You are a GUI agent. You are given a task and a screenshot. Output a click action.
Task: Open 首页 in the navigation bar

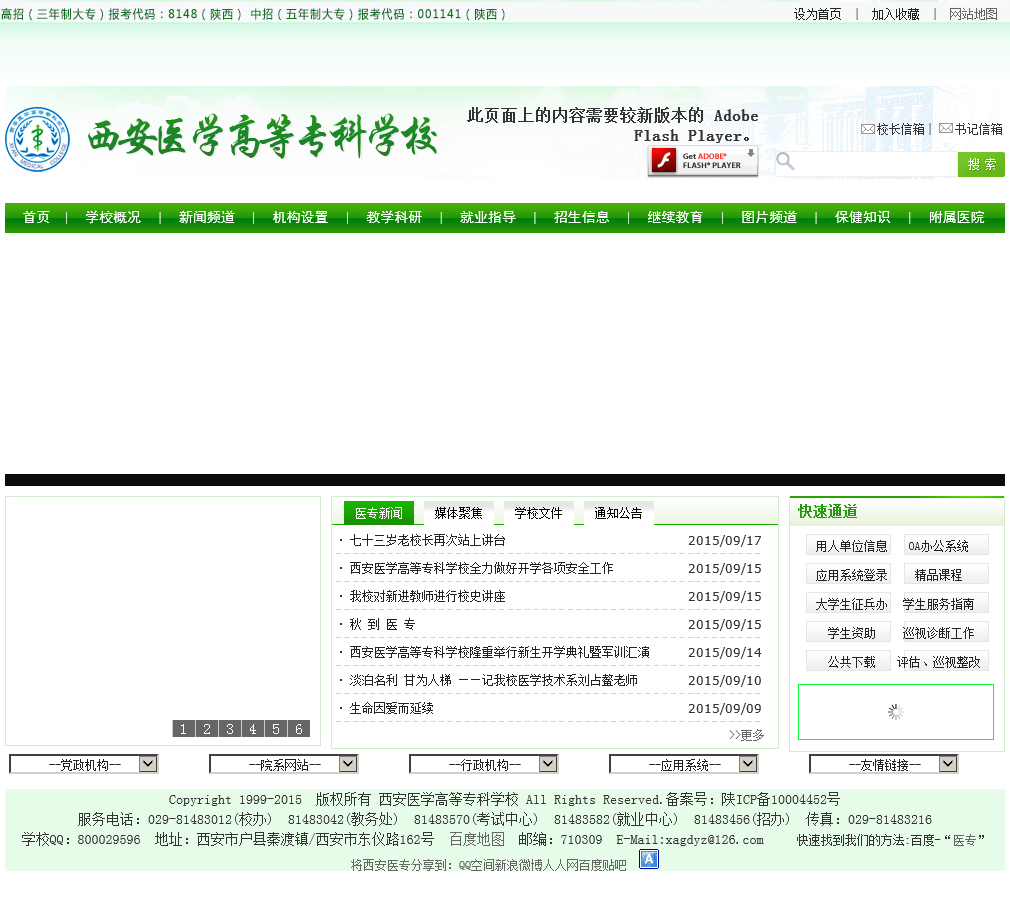coord(36,218)
